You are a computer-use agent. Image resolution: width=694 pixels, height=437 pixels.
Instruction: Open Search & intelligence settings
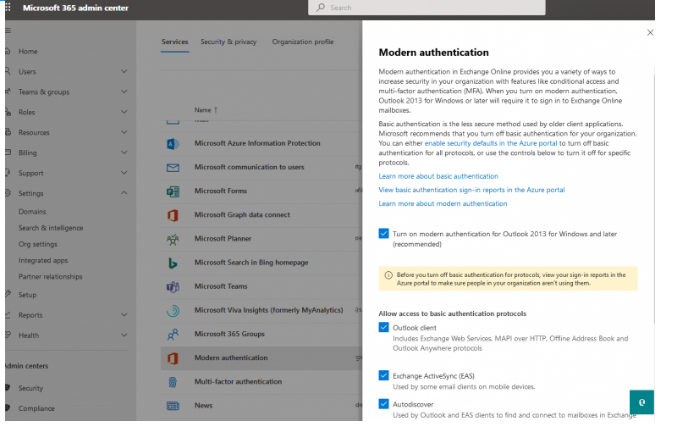(51, 228)
